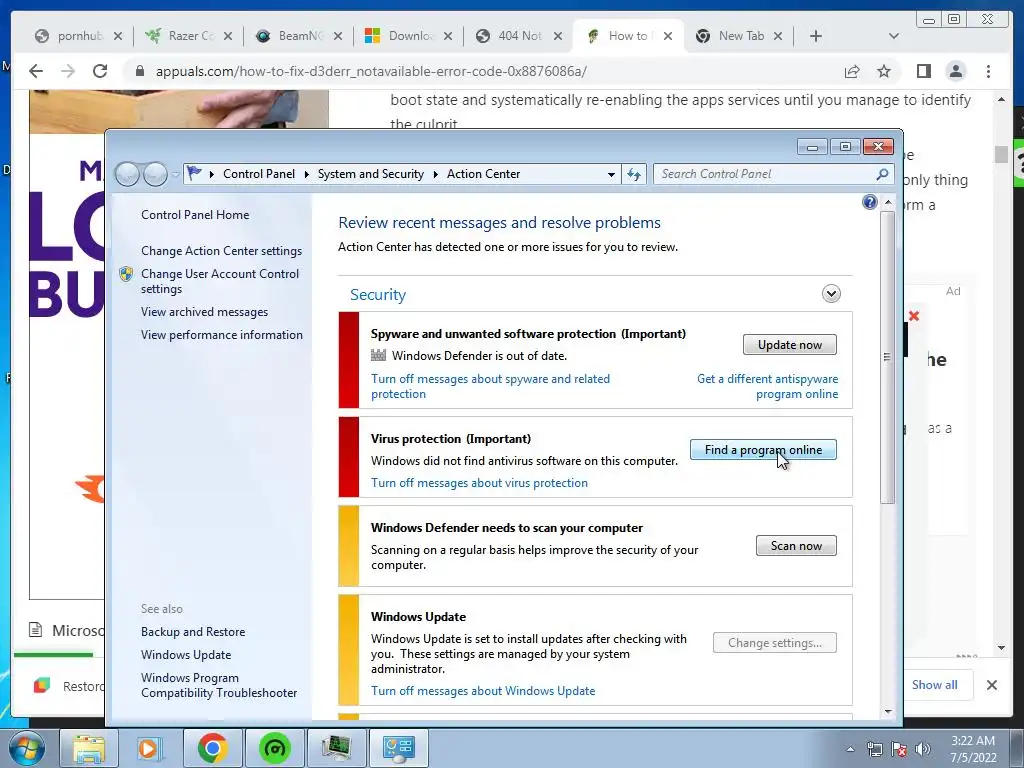The image size is (1024, 768).
Task: Click Chrome's reload page icon
Action: coord(100,71)
